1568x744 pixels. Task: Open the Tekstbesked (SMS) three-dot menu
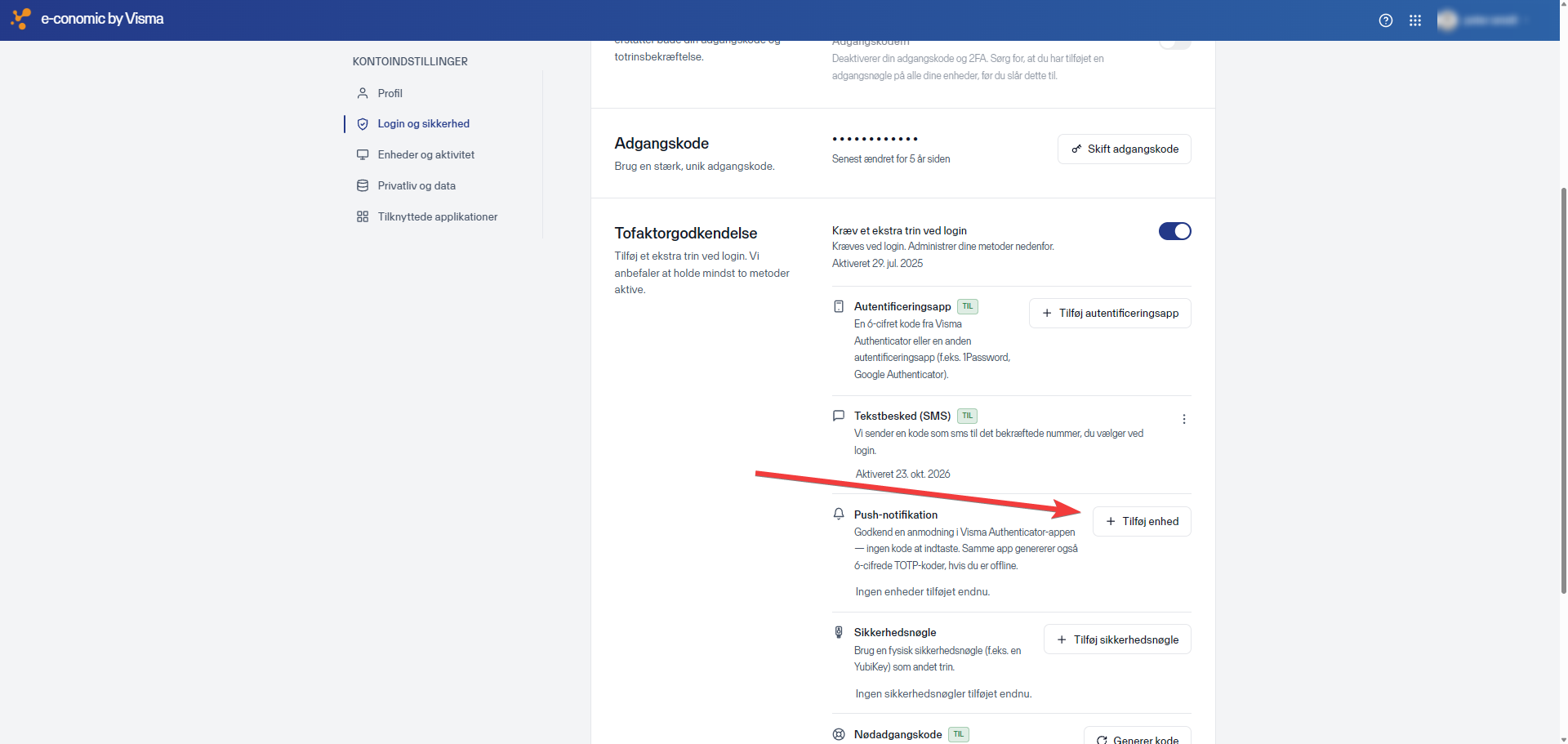[1184, 419]
